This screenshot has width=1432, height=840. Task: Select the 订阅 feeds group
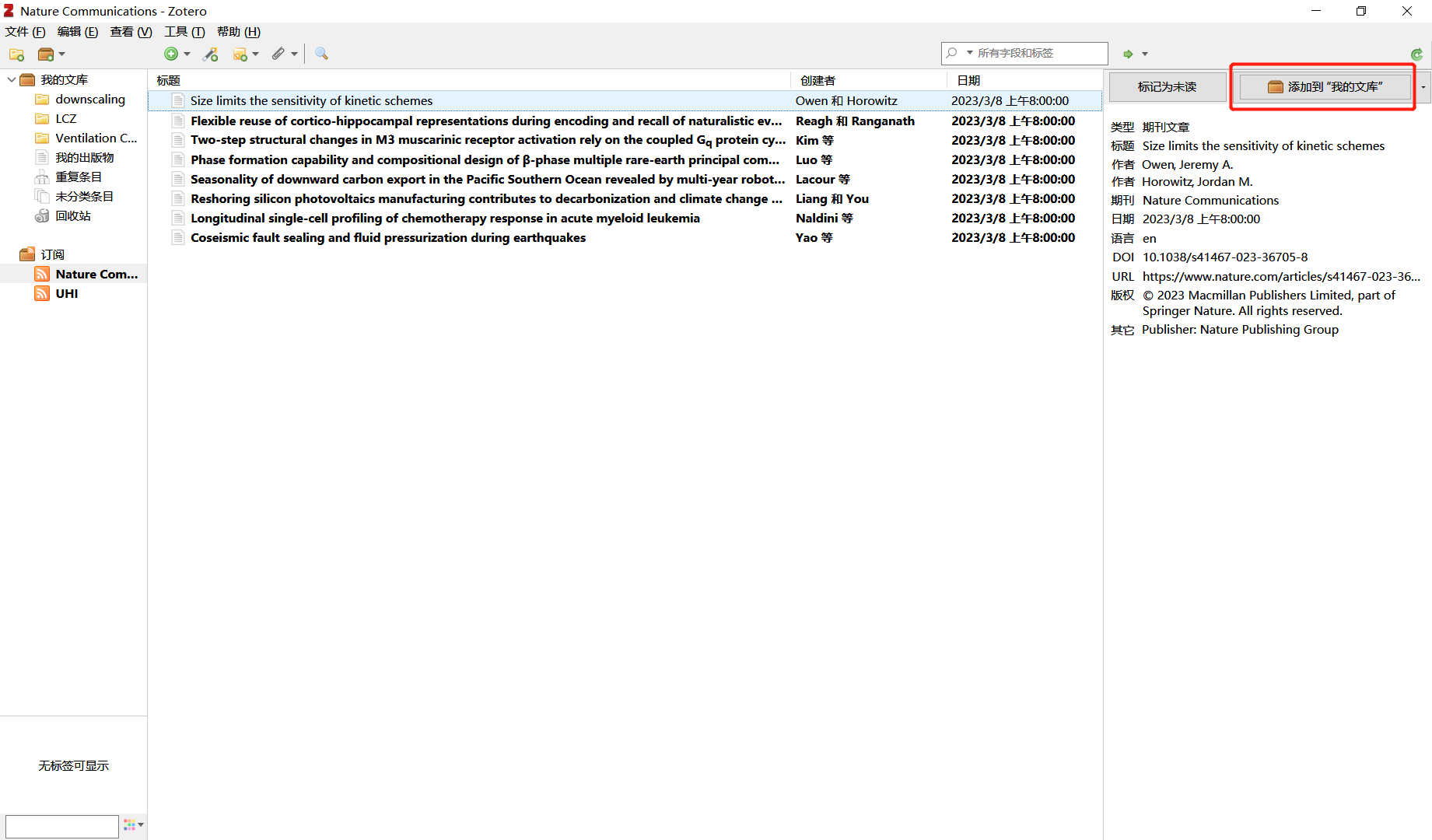(x=52, y=255)
